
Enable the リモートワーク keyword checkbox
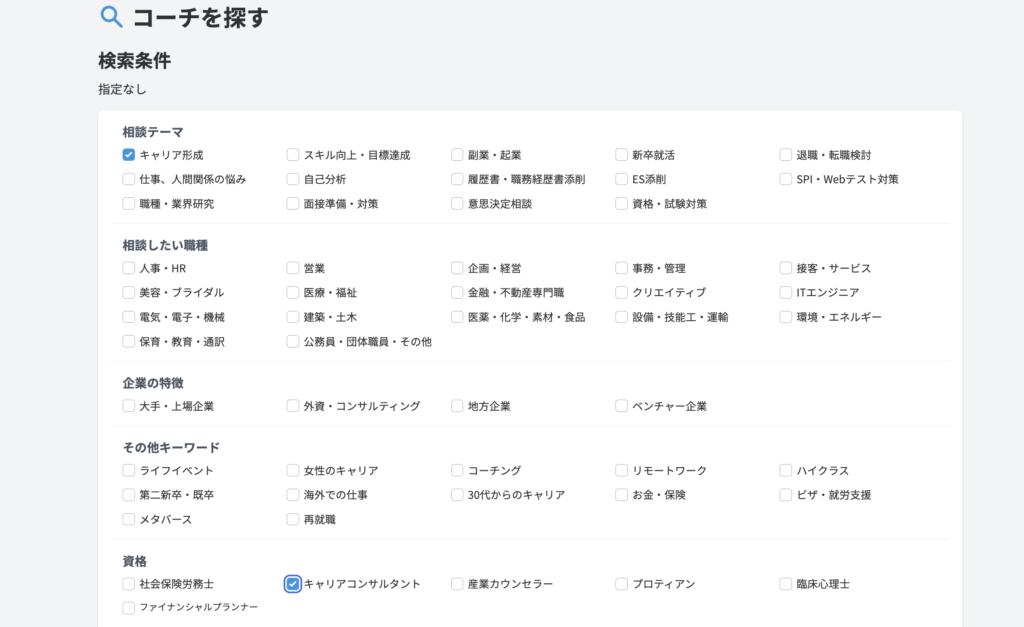coord(622,470)
